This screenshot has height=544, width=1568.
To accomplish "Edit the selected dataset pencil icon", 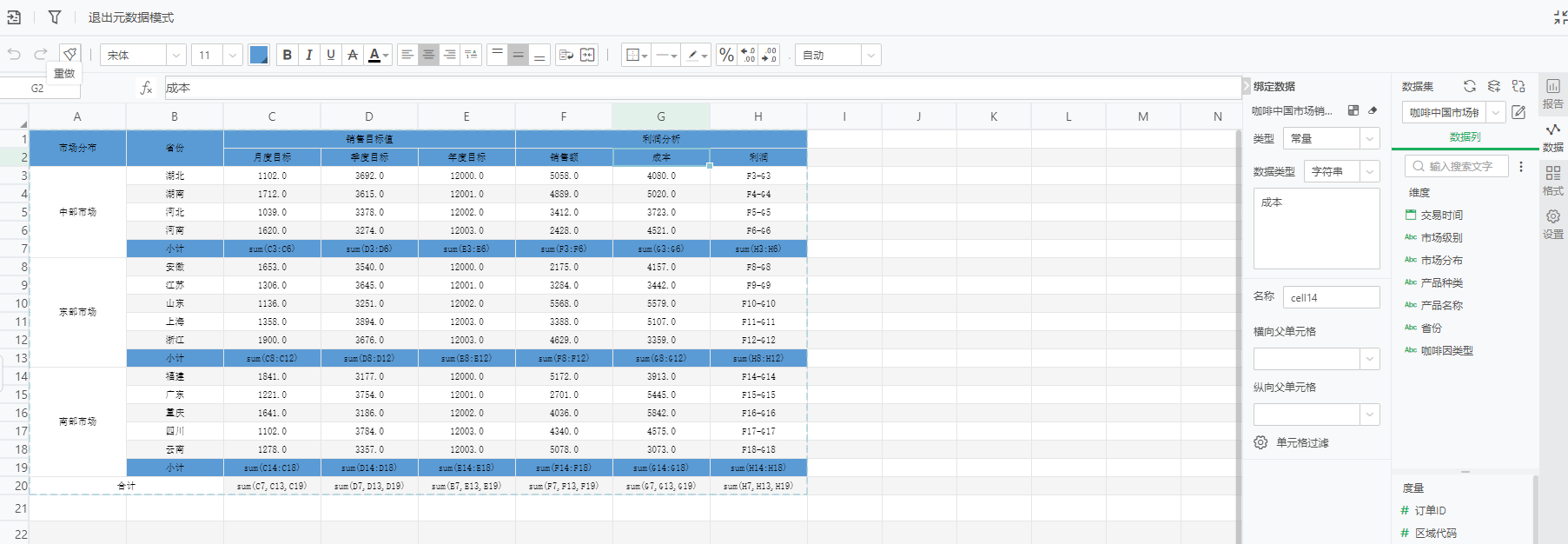I will coord(1518,112).
